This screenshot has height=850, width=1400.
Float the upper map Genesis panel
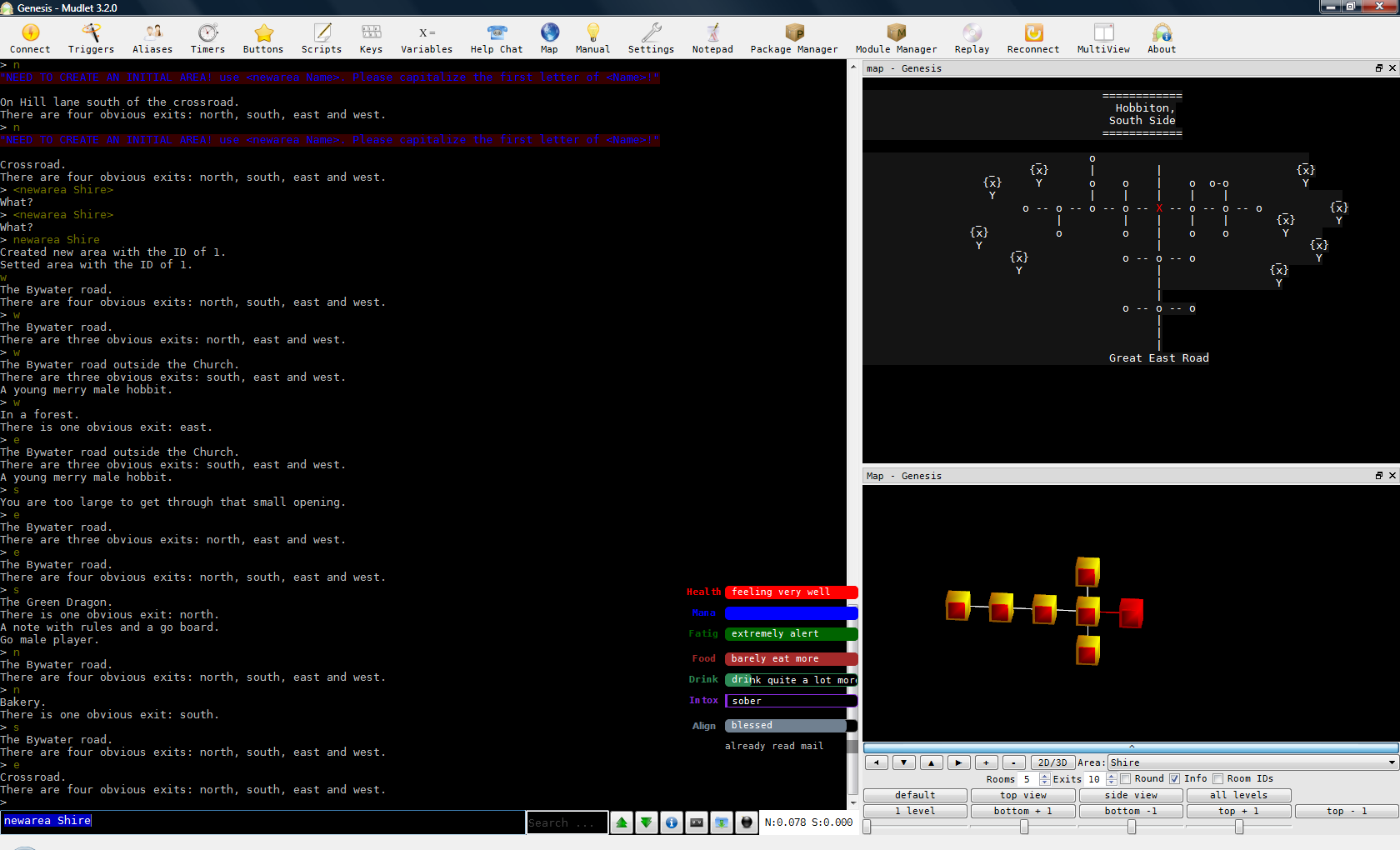1379,68
